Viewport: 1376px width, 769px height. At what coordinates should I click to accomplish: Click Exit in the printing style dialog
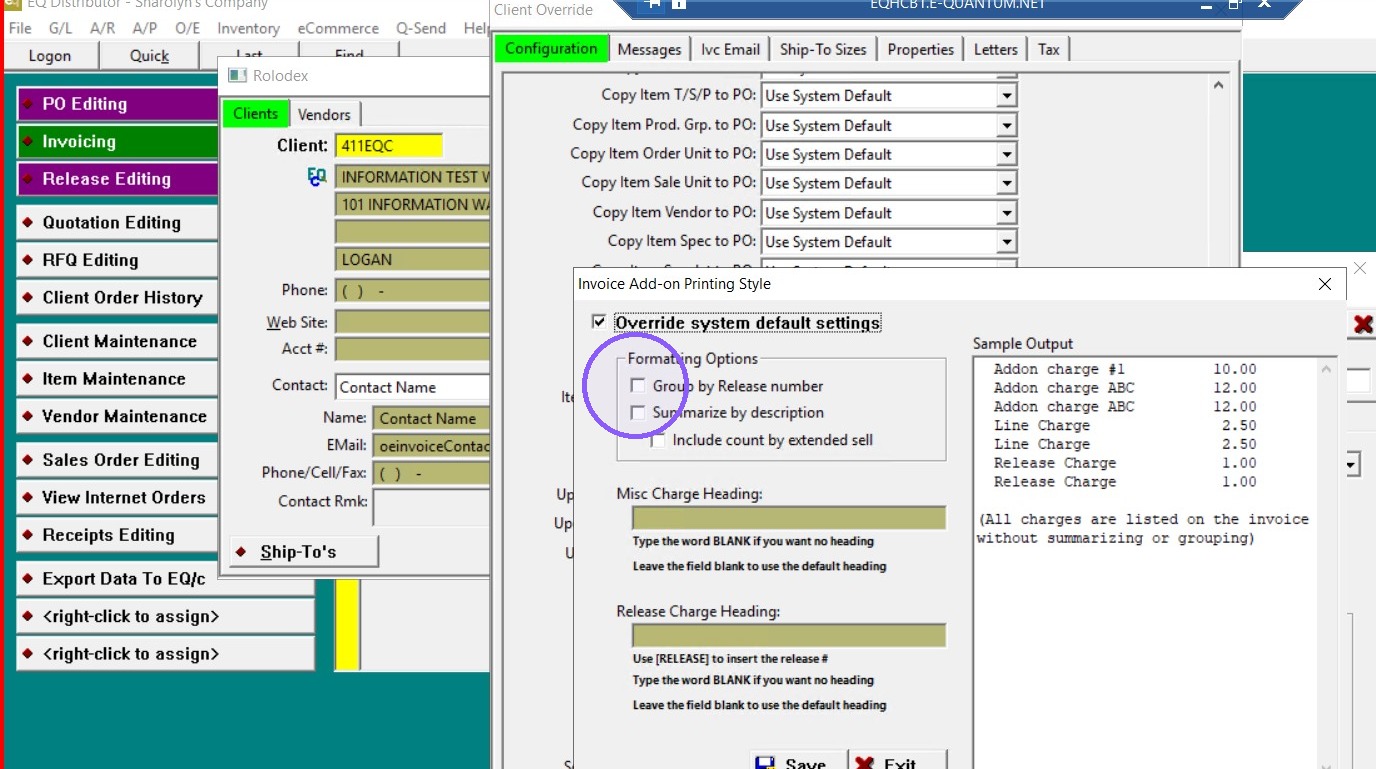pos(897,759)
